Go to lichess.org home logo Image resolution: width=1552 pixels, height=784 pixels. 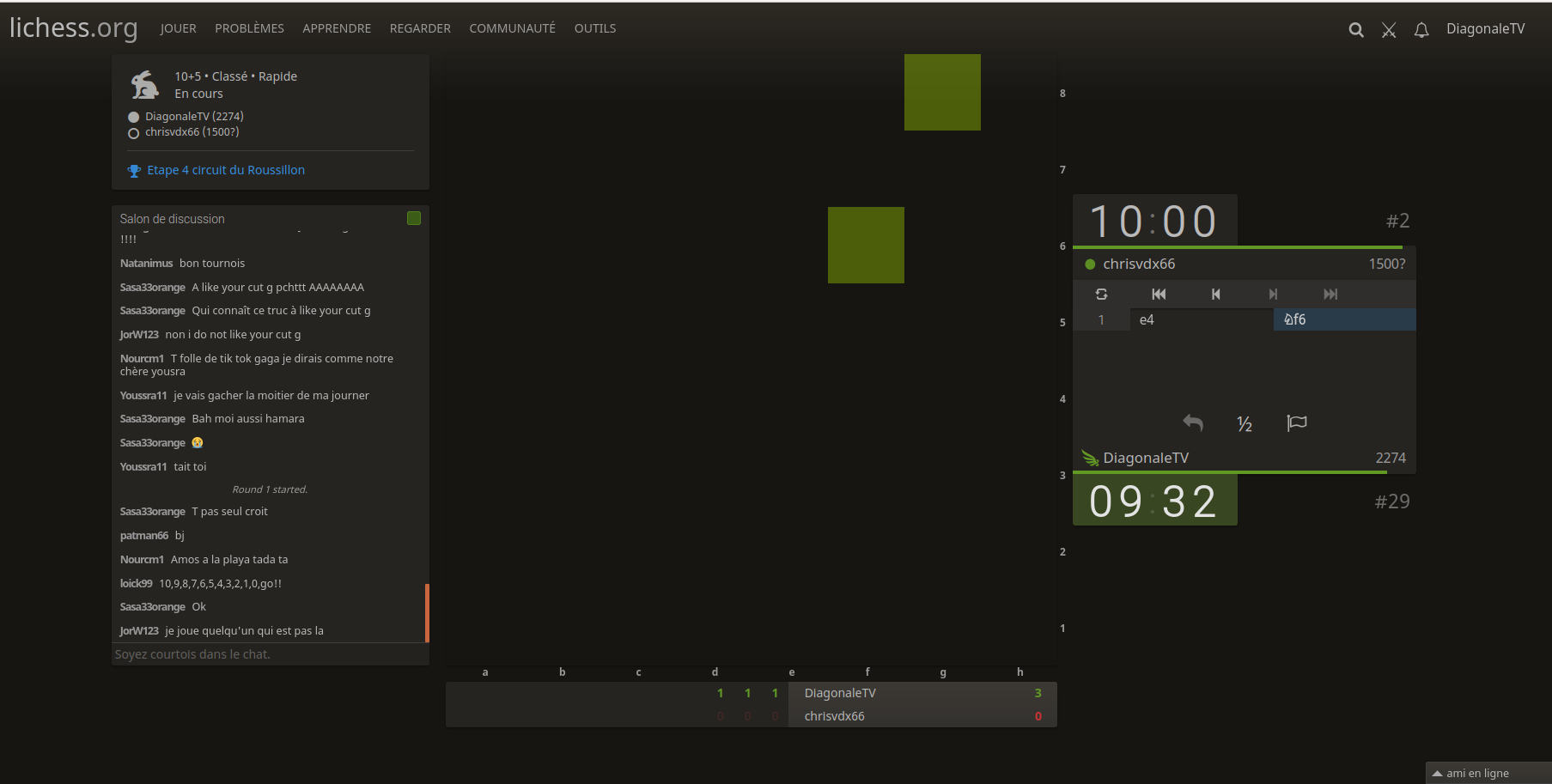(73, 27)
